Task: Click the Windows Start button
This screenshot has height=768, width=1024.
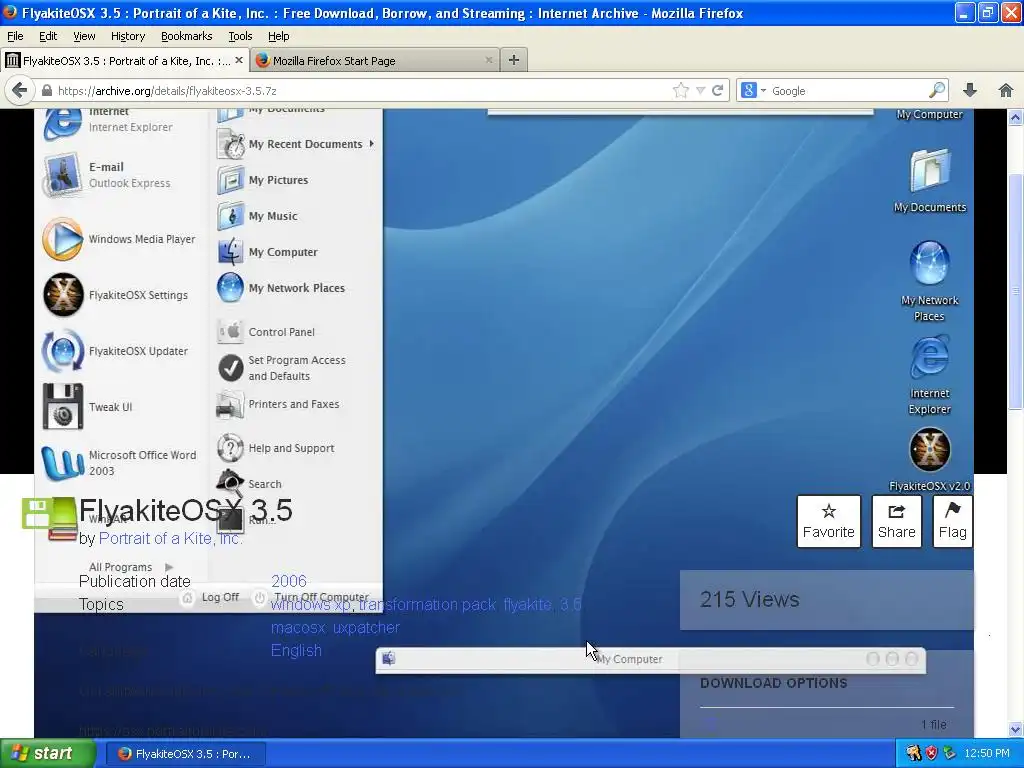Action: pos(48,753)
